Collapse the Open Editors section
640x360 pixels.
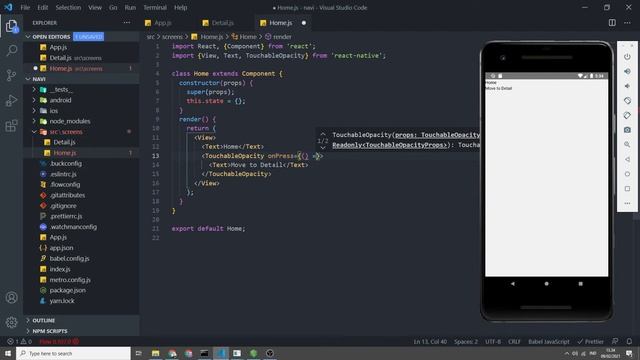51,37
